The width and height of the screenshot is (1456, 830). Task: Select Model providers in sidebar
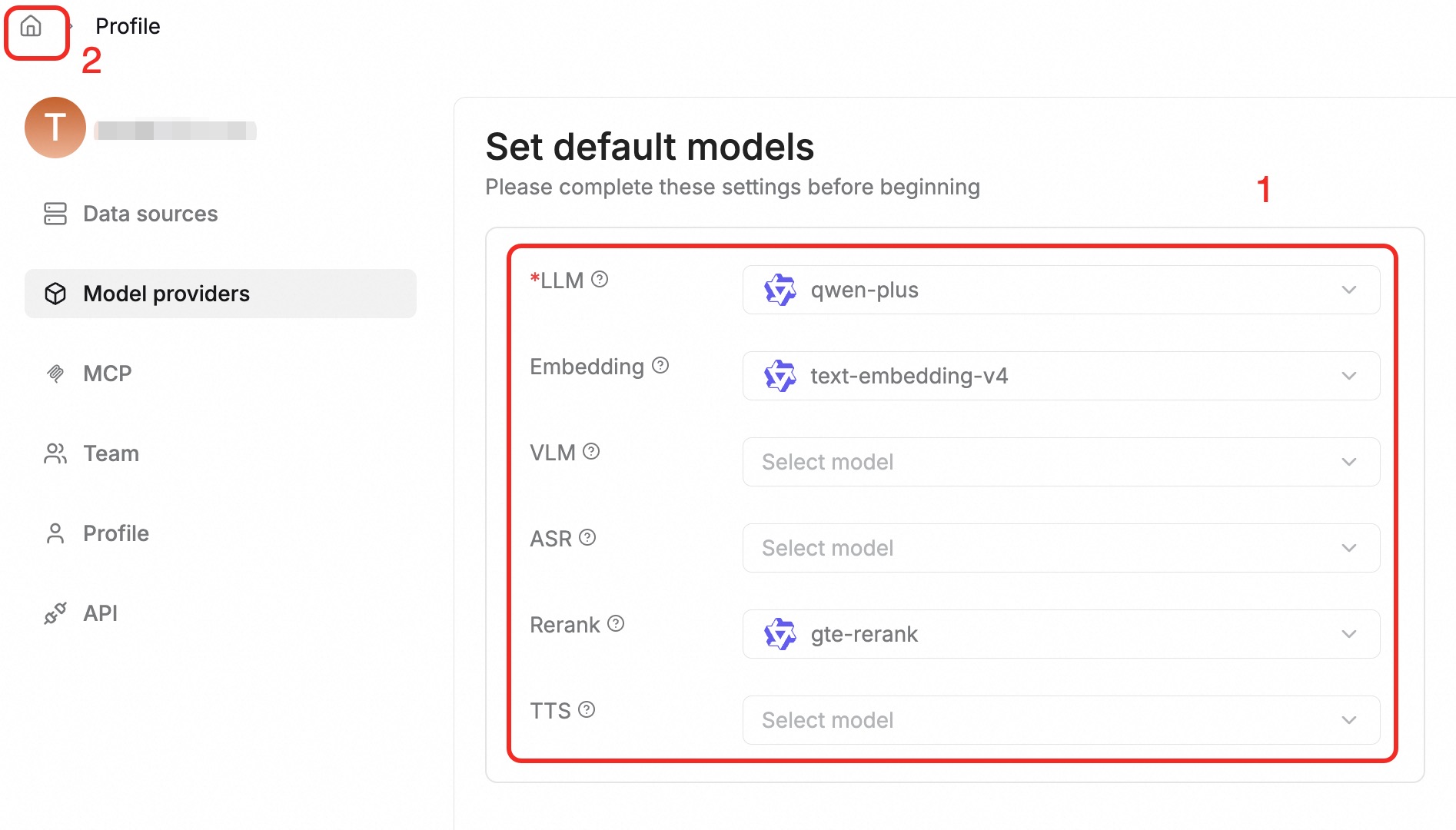point(166,294)
